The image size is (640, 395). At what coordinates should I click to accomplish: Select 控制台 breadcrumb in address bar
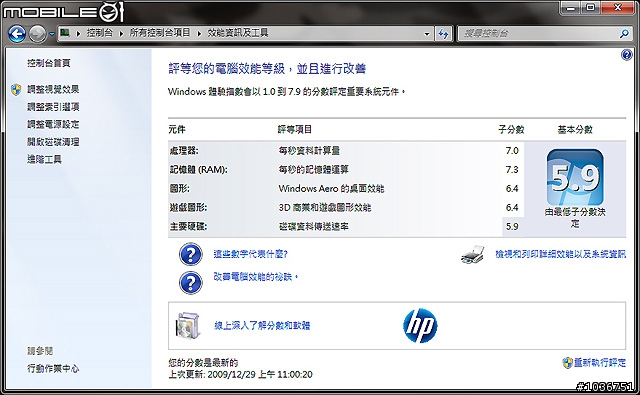click(99, 33)
